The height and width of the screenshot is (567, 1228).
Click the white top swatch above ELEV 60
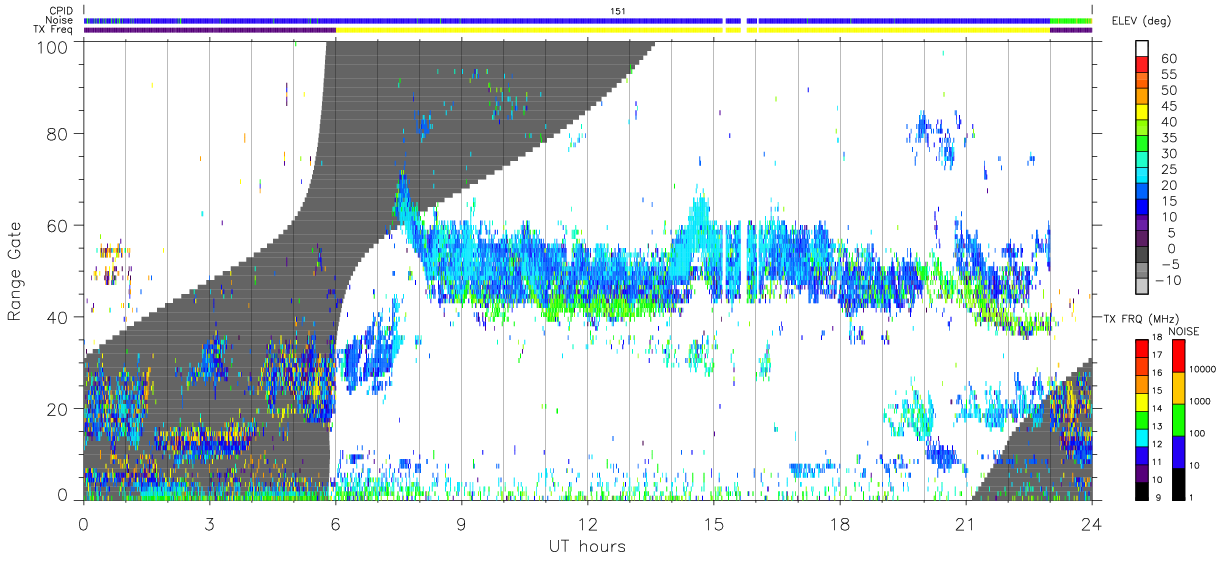point(1142,50)
